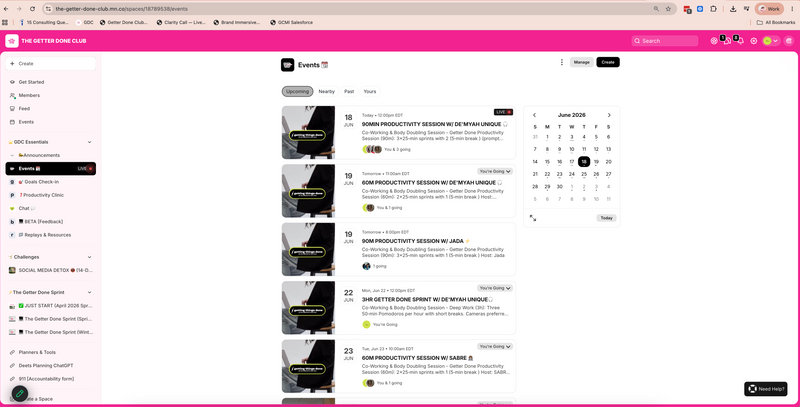Click the Search field in header
This screenshot has width=800, height=407.
(665, 41)
